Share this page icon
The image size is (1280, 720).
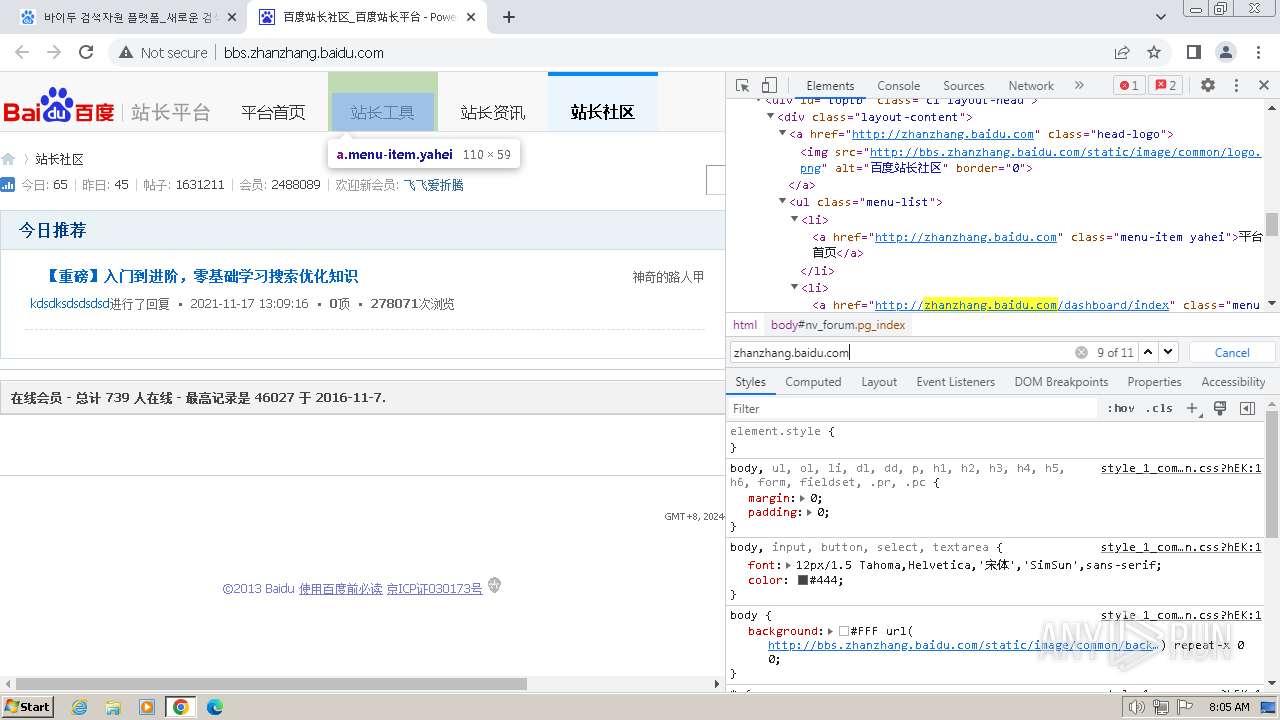[x=1122, y=52]
